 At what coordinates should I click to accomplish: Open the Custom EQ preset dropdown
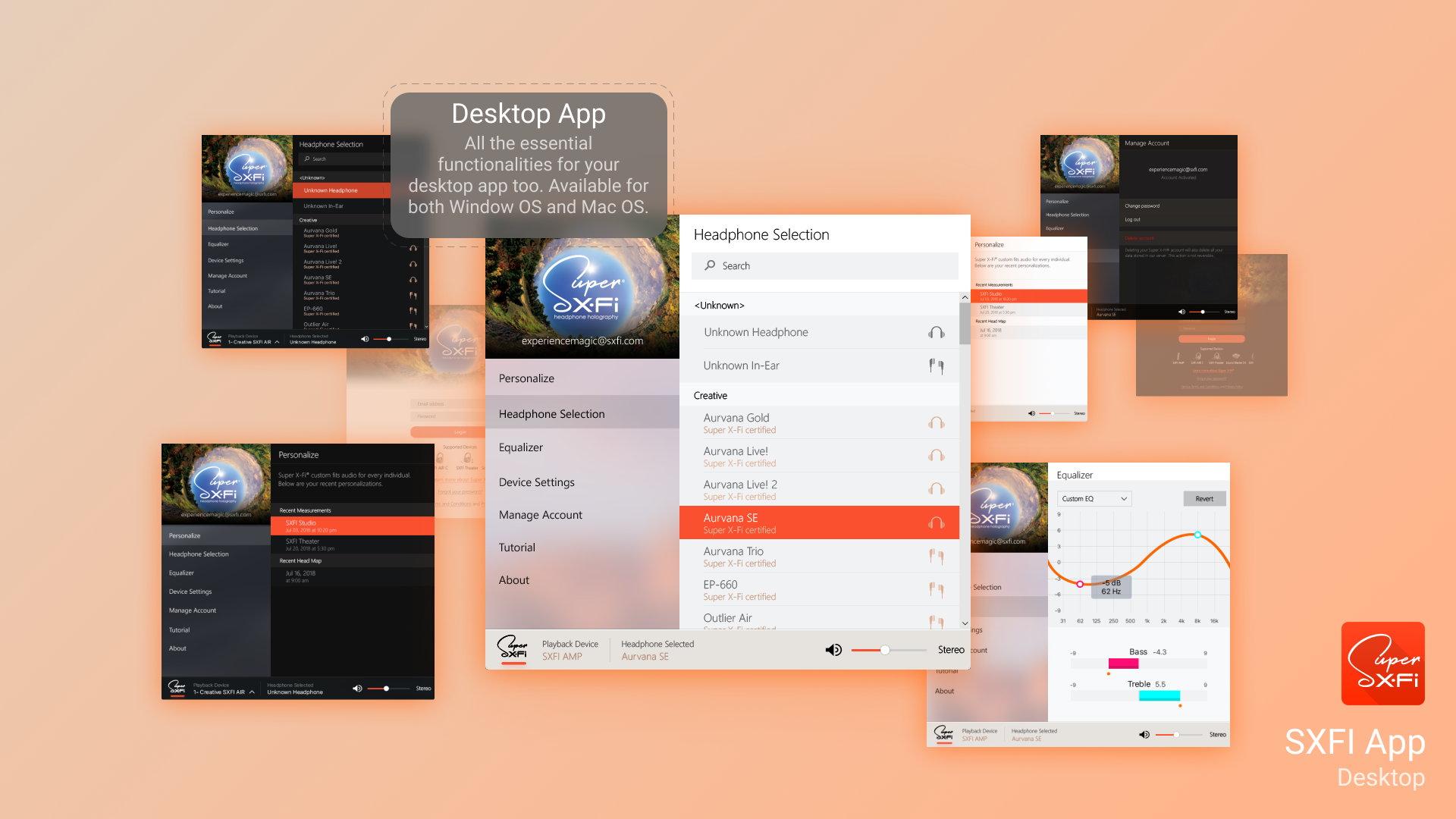1095,499
